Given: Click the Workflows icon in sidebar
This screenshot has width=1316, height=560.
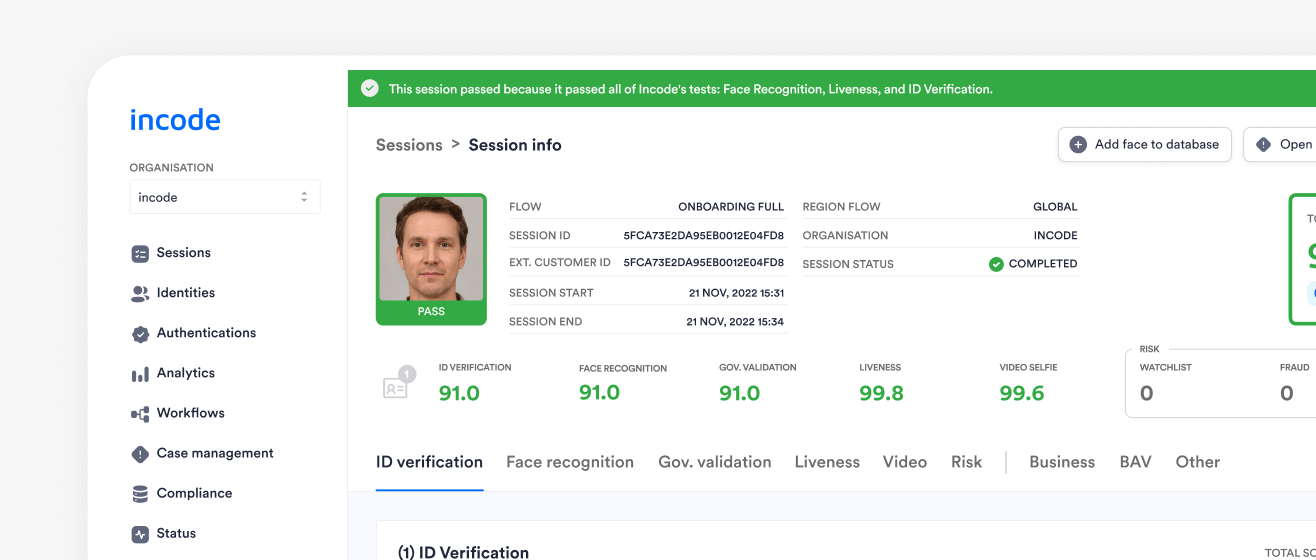Looking at the screenshot, I should click(x=140, y=414).
